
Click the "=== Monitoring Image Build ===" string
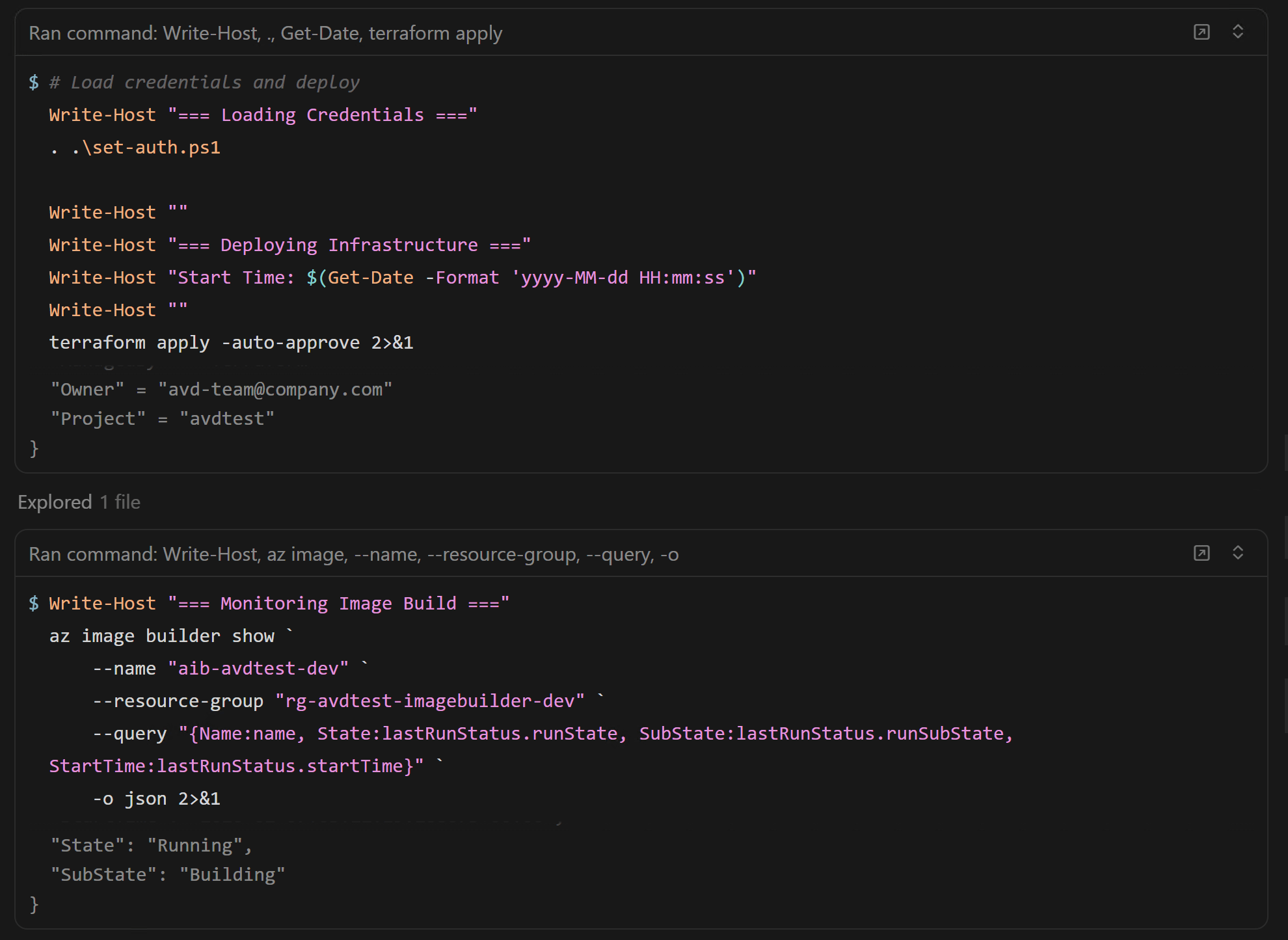[338, 604]
